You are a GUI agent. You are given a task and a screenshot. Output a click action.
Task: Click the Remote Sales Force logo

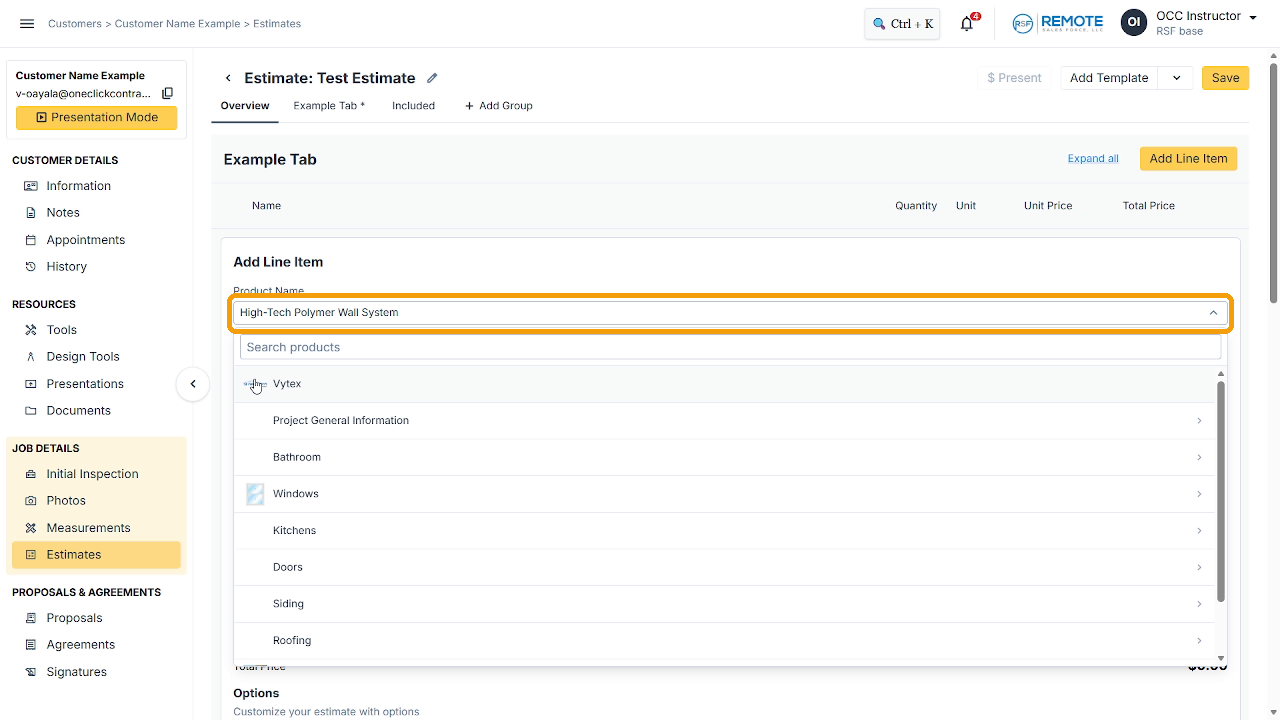[1057, 24]
